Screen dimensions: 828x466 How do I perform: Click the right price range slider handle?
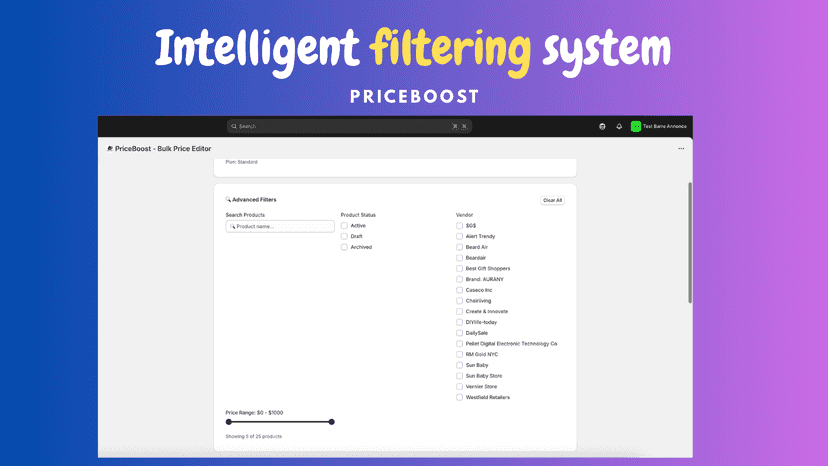click(x=332, y=422)
